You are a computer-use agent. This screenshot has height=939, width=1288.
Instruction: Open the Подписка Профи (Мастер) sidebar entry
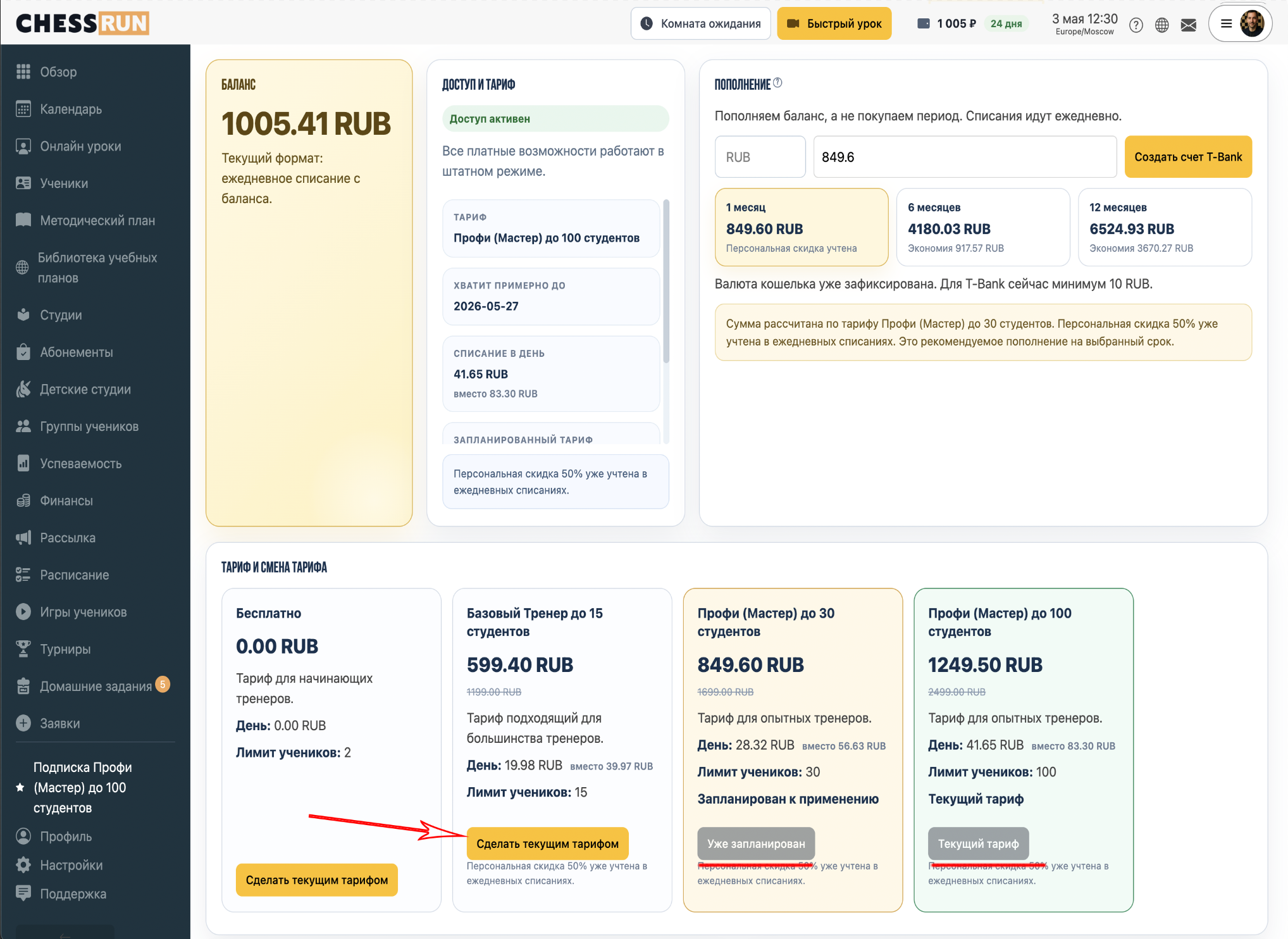[x=82, y=788]
